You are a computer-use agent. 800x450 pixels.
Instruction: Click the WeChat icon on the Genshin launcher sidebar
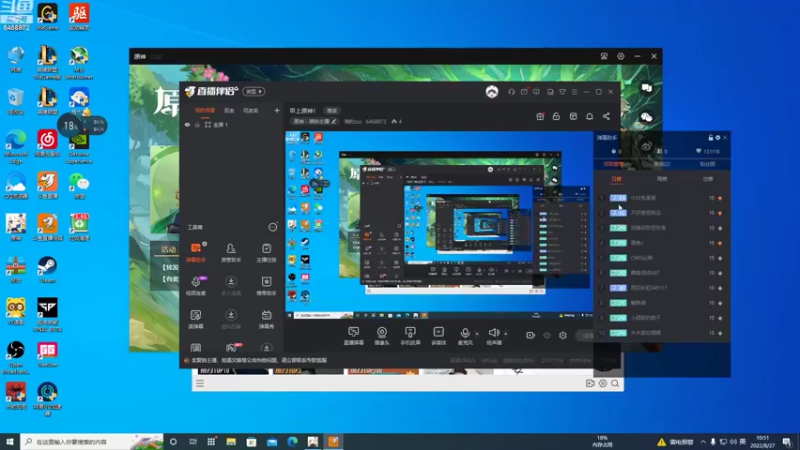(x=646, y=117)
